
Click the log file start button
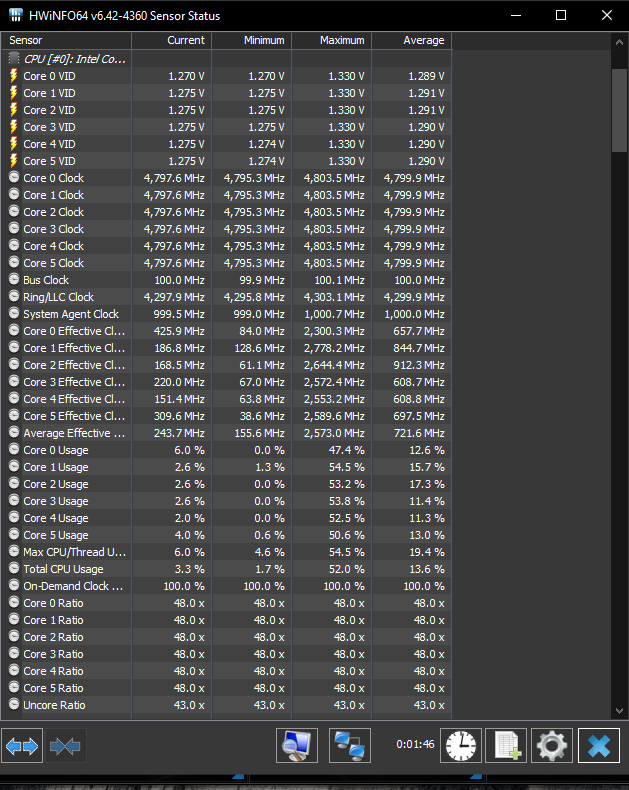click(506, 746)
